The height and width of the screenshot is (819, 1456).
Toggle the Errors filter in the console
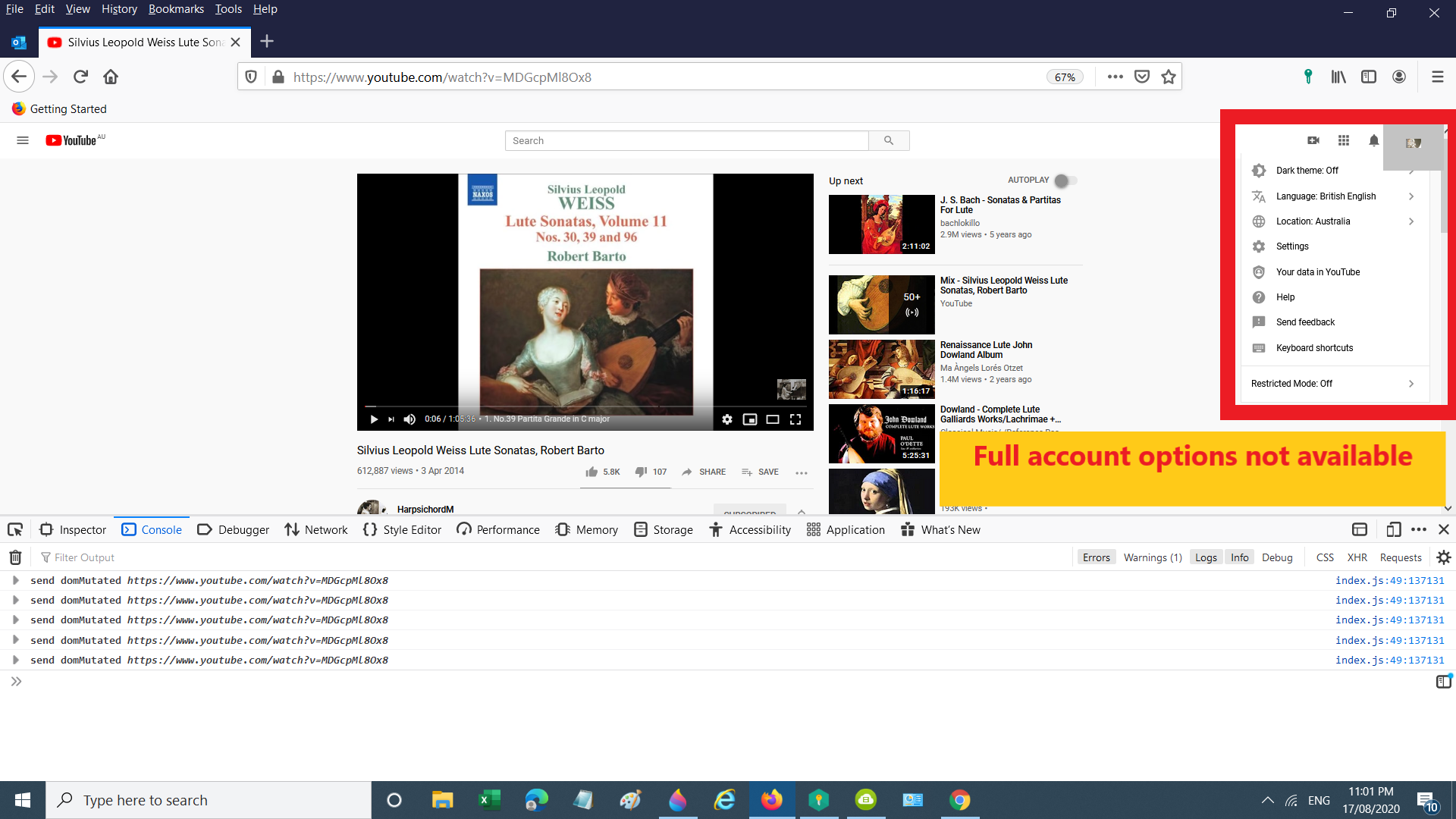[1096, 557]
